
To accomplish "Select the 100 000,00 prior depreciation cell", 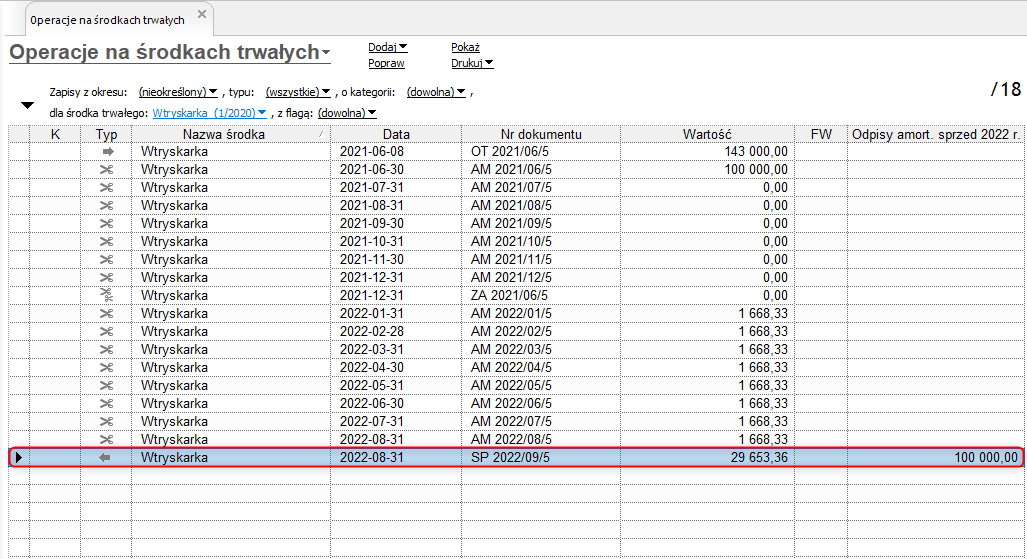I will click(936, 457).
